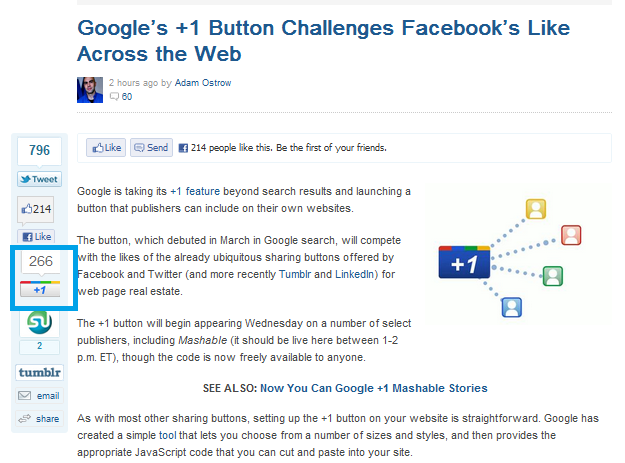The height and width of the screenshot is (463, 625).
Task: Click the sidebar Facebook Like button
Action: [x=36, y=237]
